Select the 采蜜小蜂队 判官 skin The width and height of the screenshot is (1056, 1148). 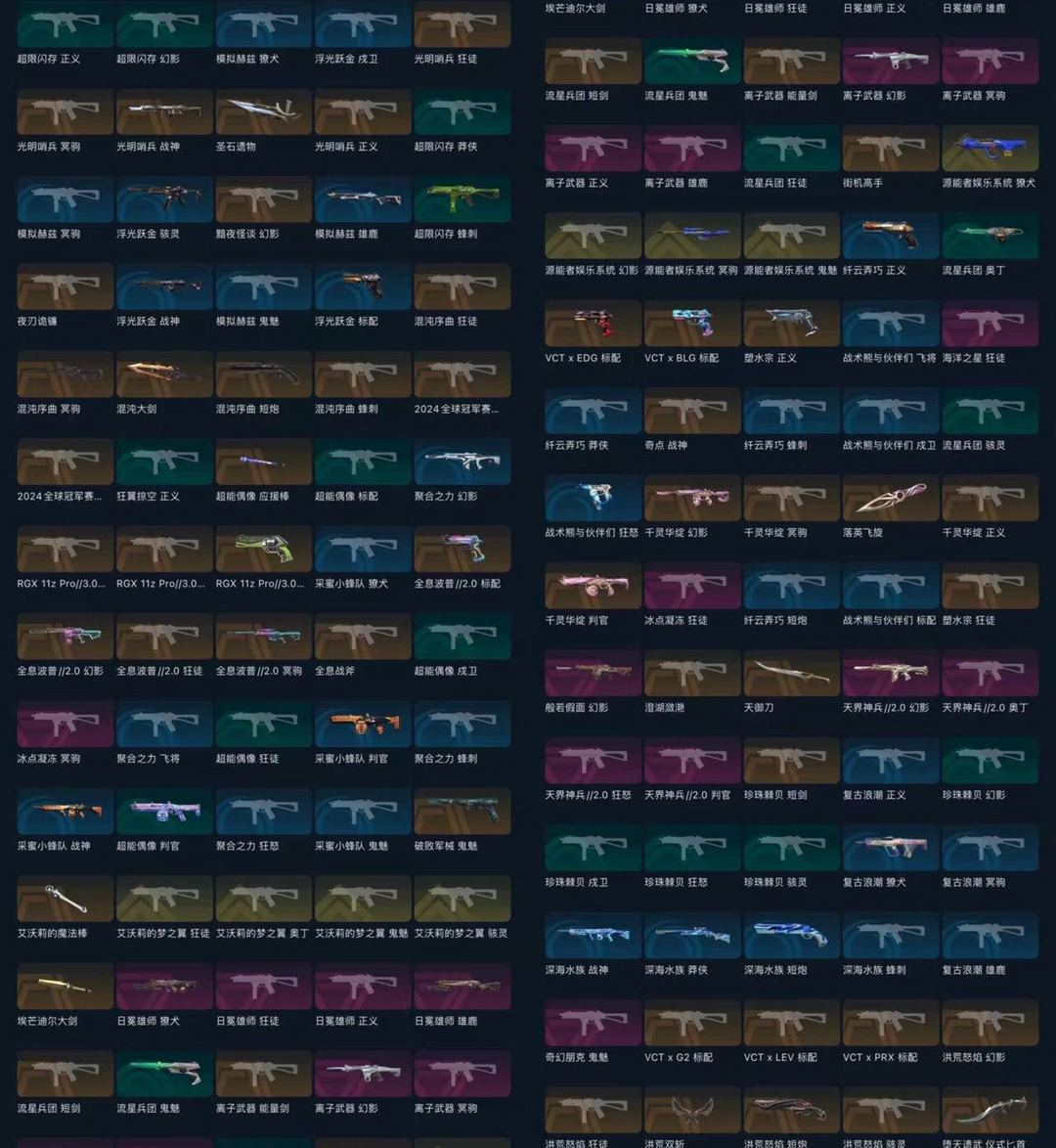point(363,725)
